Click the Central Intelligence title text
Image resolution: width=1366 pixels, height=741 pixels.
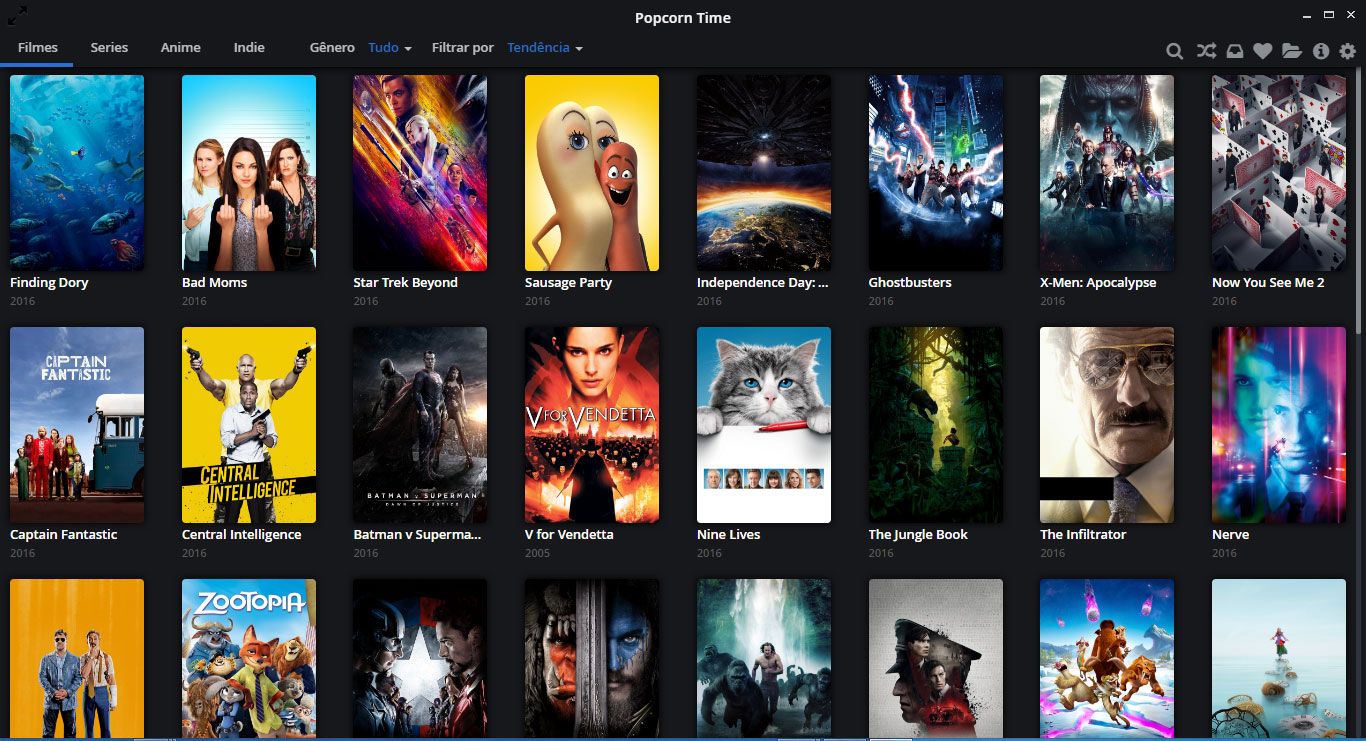(241, 535)
